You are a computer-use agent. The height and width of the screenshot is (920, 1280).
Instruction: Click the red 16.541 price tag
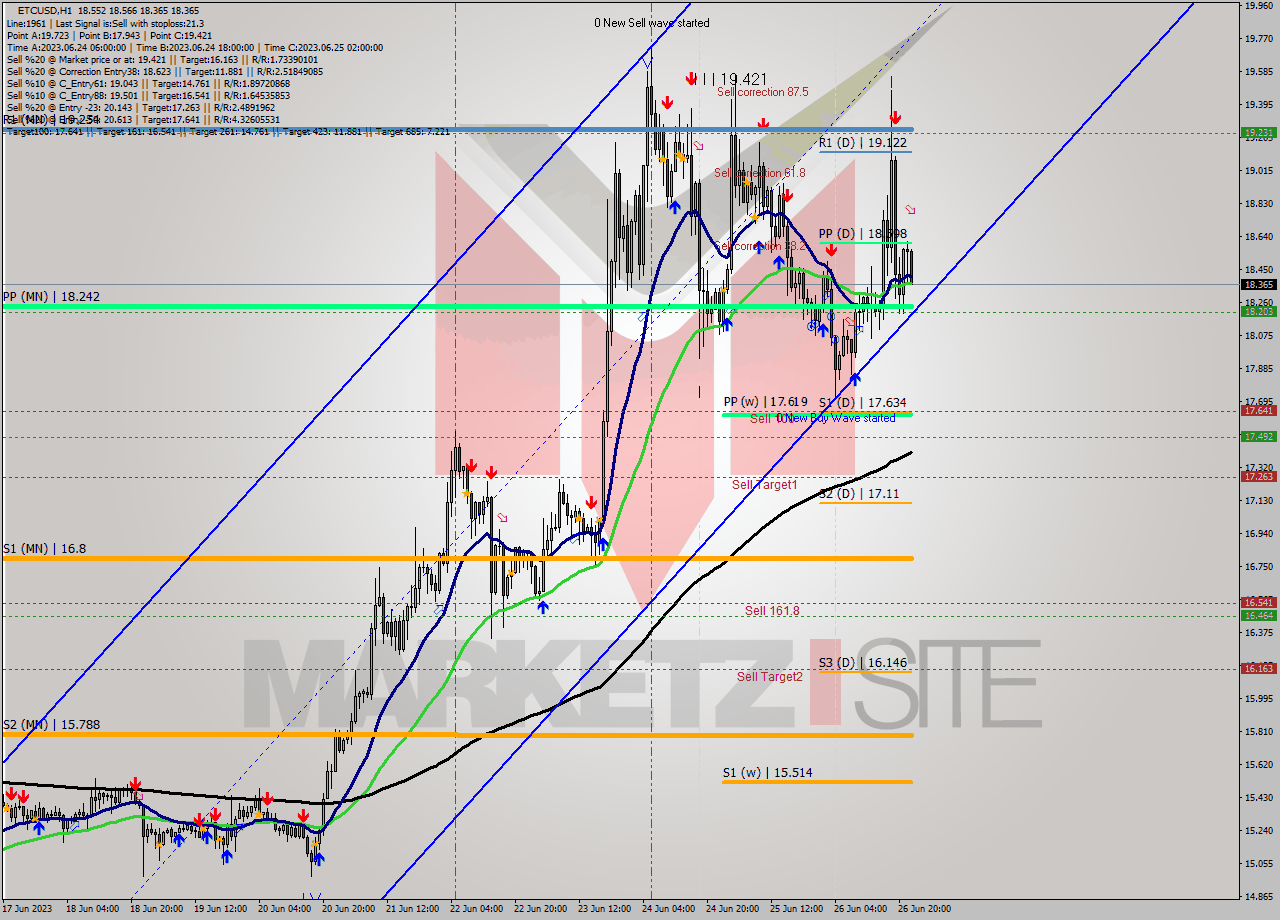[1258, 603]
